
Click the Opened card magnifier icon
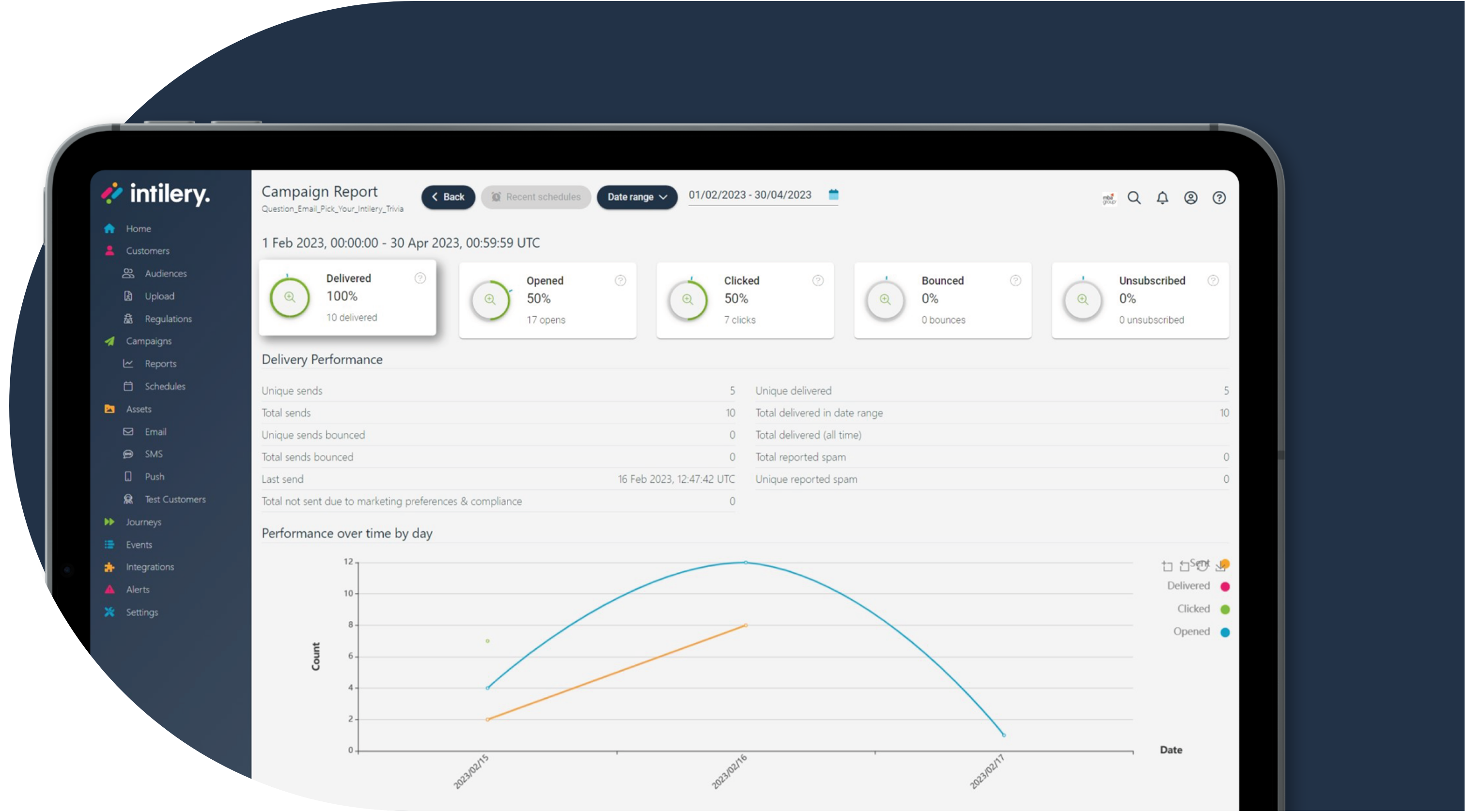pos(490,299)
